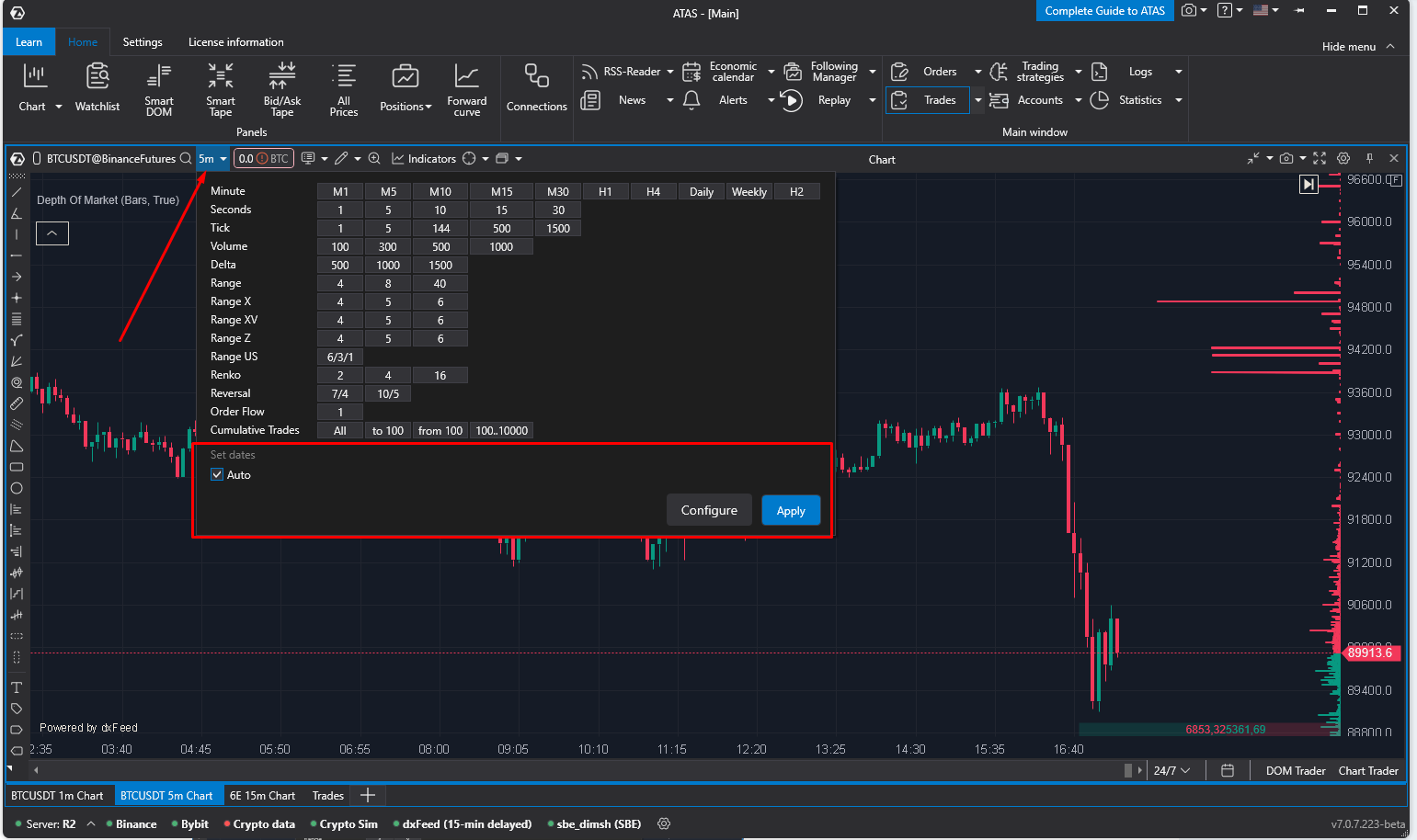
Task: Select the rectangle drawing tool
Action: click(x=17, y=467)
